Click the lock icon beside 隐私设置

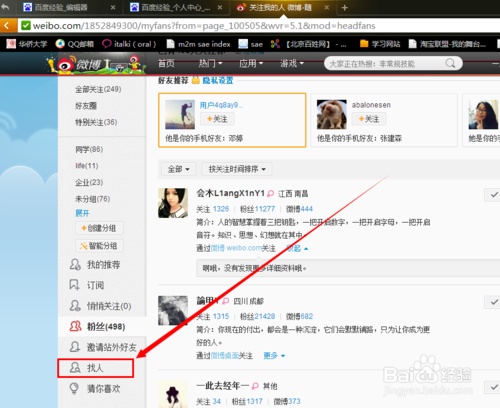point(196,80)
